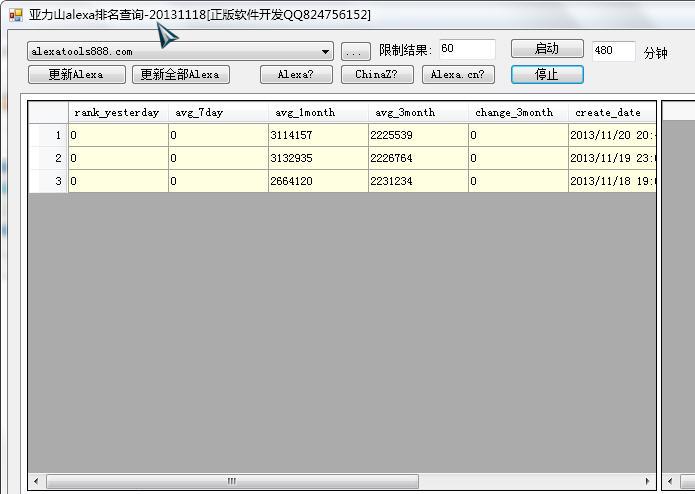This screenshot has width=695, height=494.
Task: Click the cell 2231234
Action: click(x=418, y=181)
